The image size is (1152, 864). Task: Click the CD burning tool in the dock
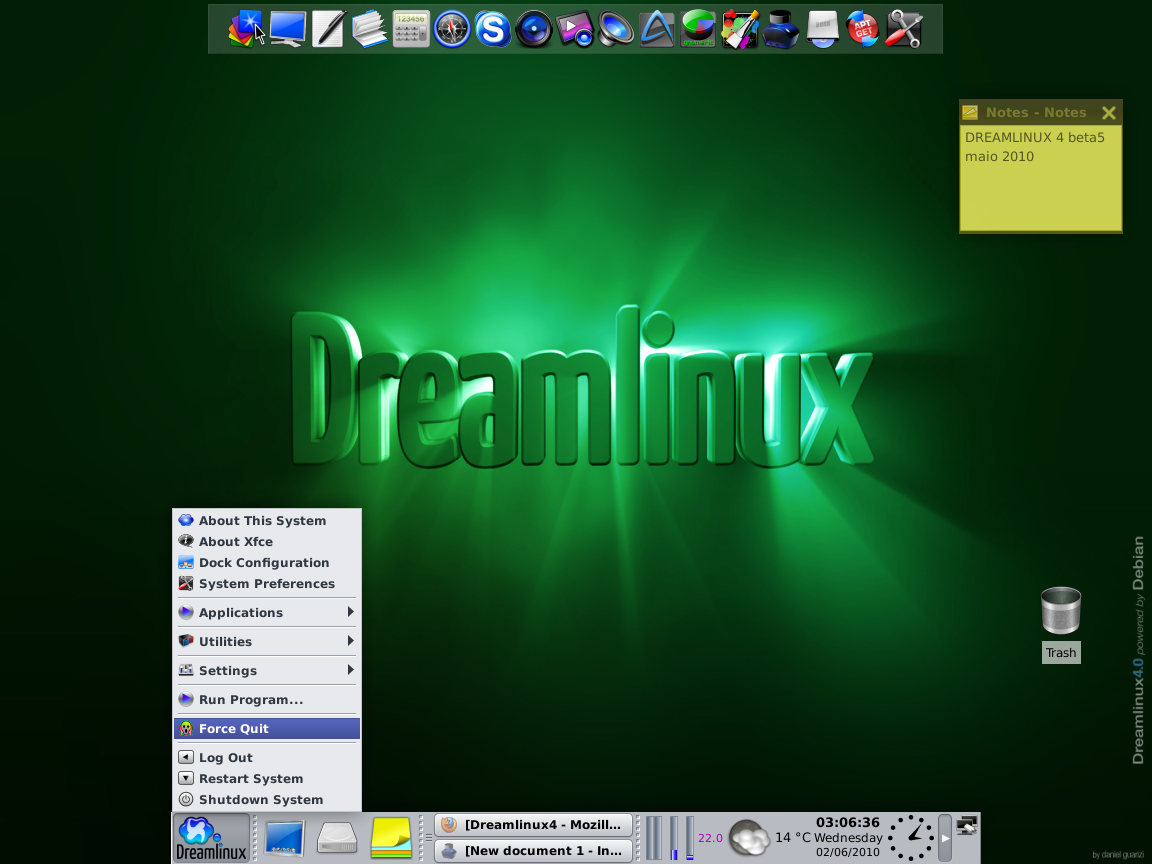coord(822,29)
